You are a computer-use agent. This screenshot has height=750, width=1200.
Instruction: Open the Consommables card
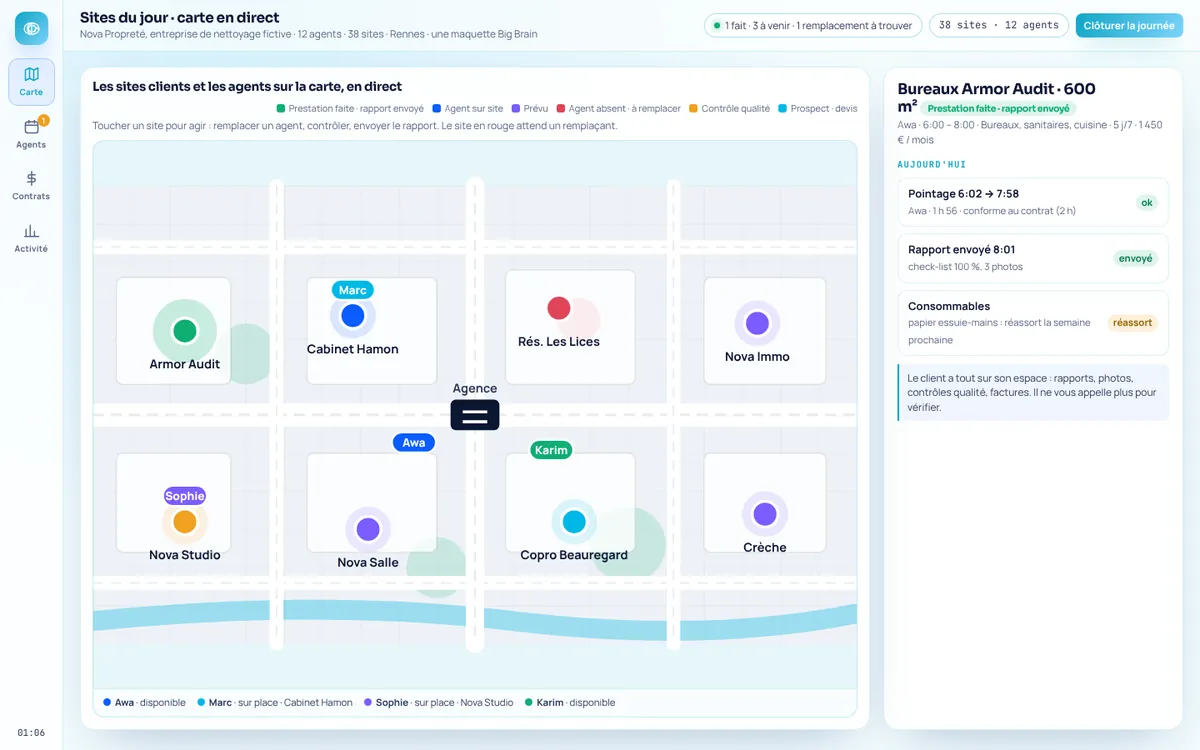point(1033,323)
